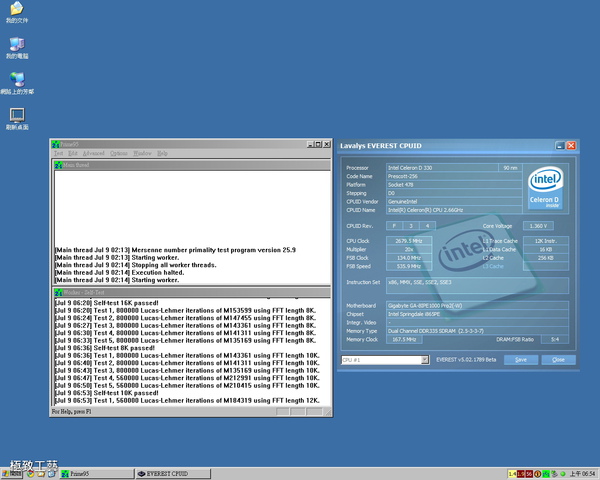Click the yellow 1.4 tray indicator
The height and width of the screenshot is (480, 600).
click(512, 474)
